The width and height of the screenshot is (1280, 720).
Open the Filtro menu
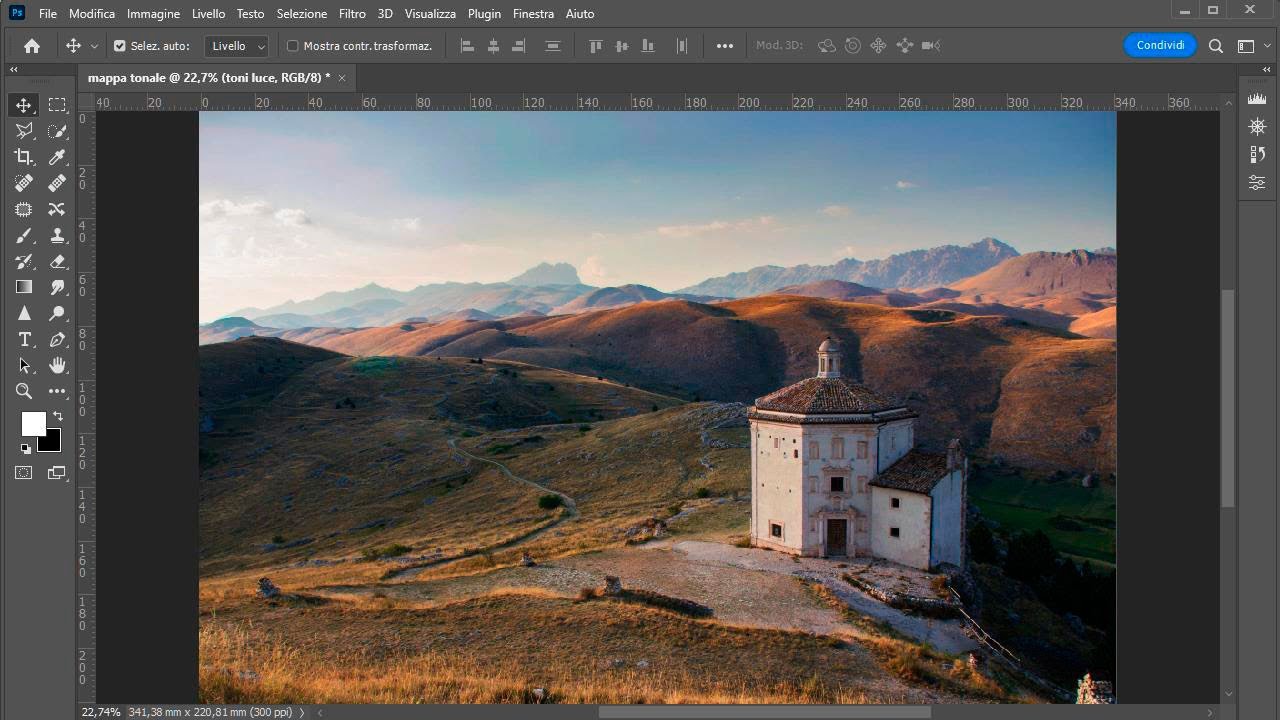[x=352, y=14]
